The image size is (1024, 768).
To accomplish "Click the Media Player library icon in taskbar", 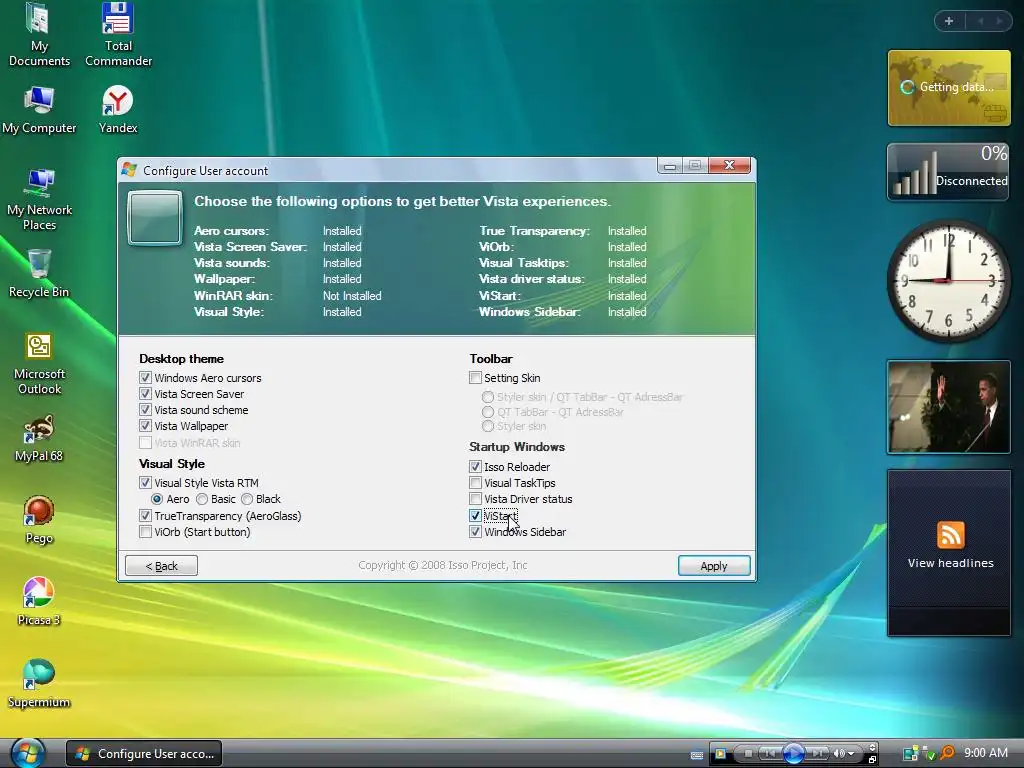I will (720, 754).
